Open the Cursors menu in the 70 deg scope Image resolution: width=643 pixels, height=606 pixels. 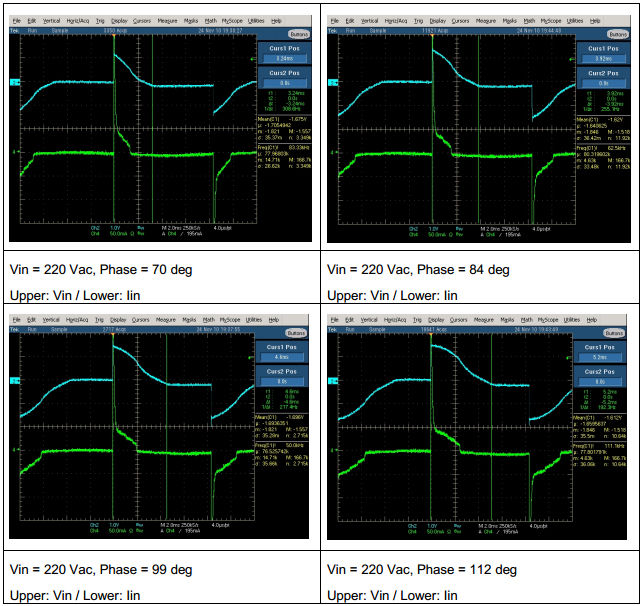point(144,20)
